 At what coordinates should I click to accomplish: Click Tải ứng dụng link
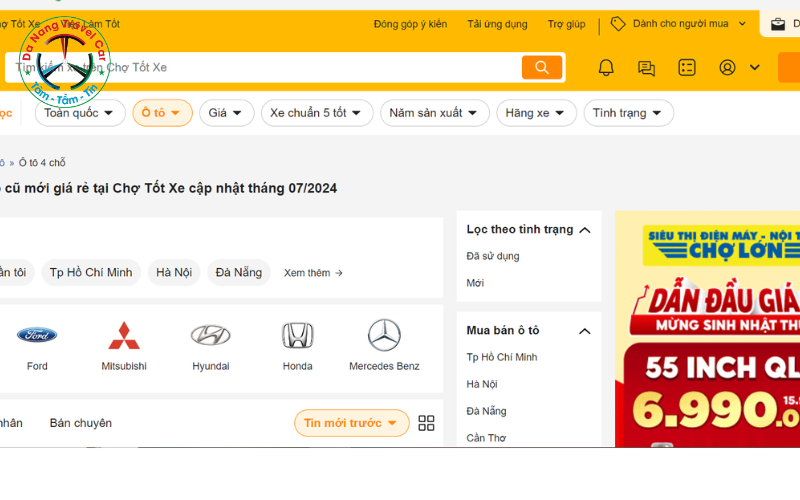coord(497,24)
